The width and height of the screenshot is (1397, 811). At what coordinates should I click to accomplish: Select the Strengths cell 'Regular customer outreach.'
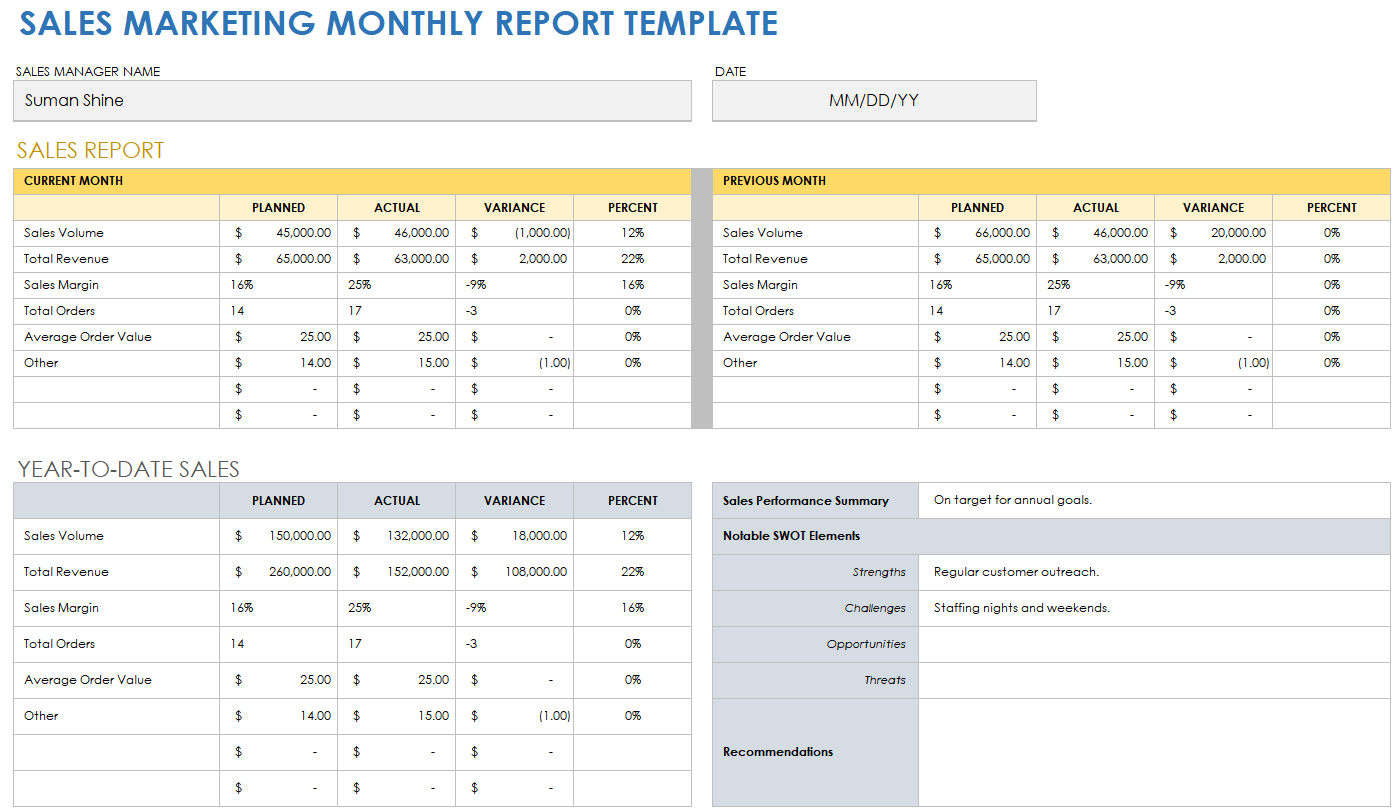(x=1153, y=572)
